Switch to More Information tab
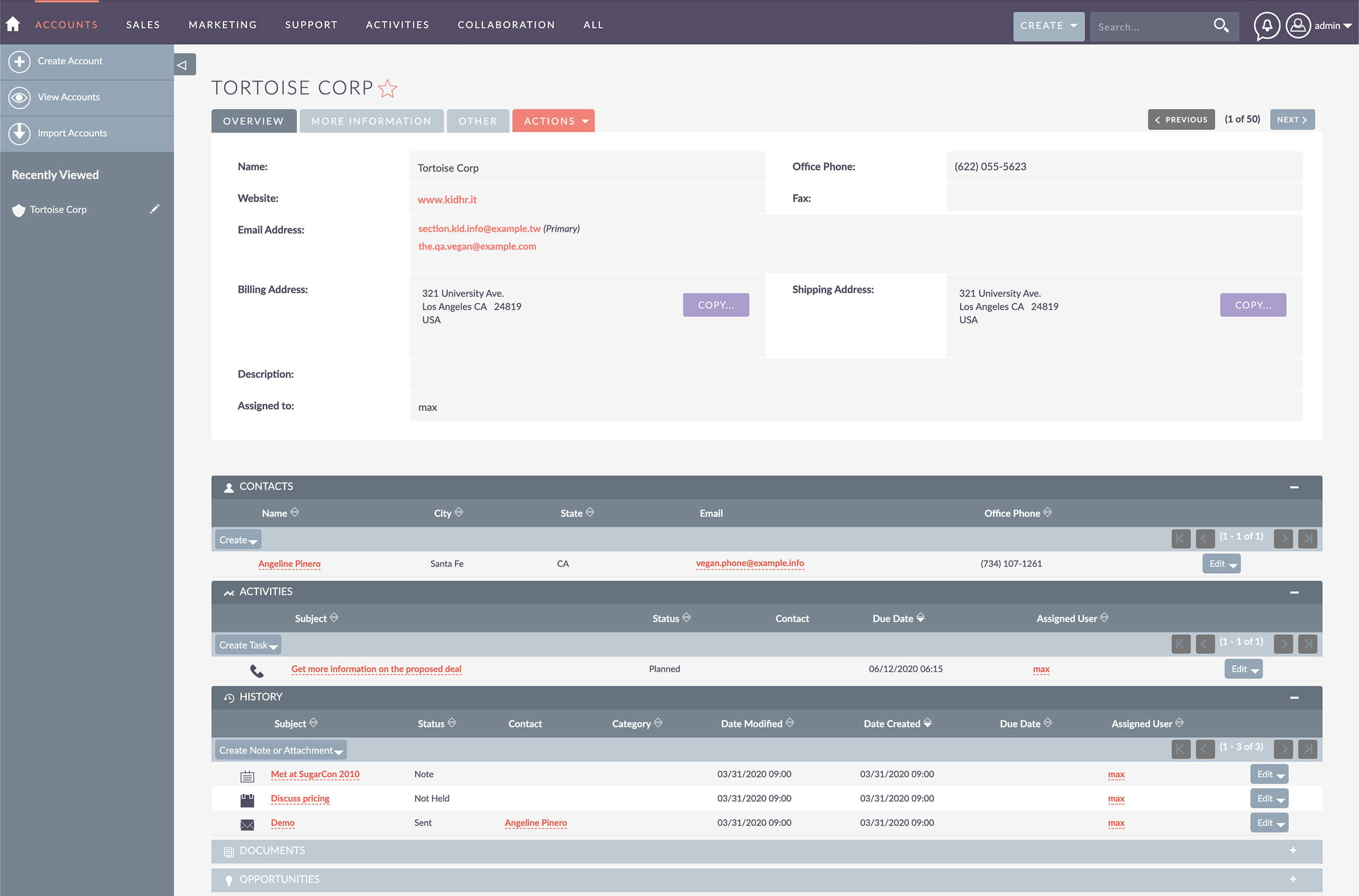1359x896 pixels. pyautogui.click(x=371, y=120)
